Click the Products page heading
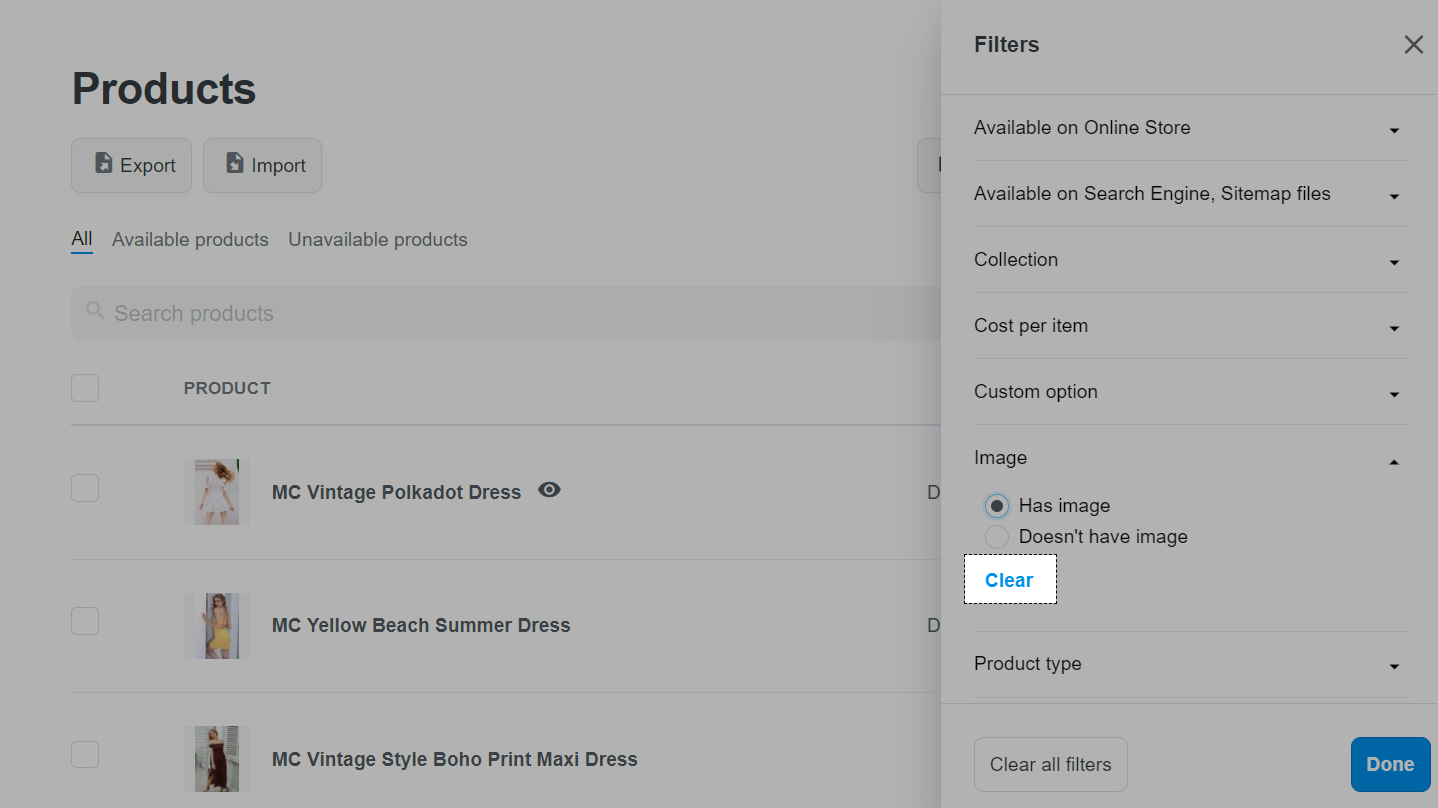 pyautogui.click(x=164, y=89)
